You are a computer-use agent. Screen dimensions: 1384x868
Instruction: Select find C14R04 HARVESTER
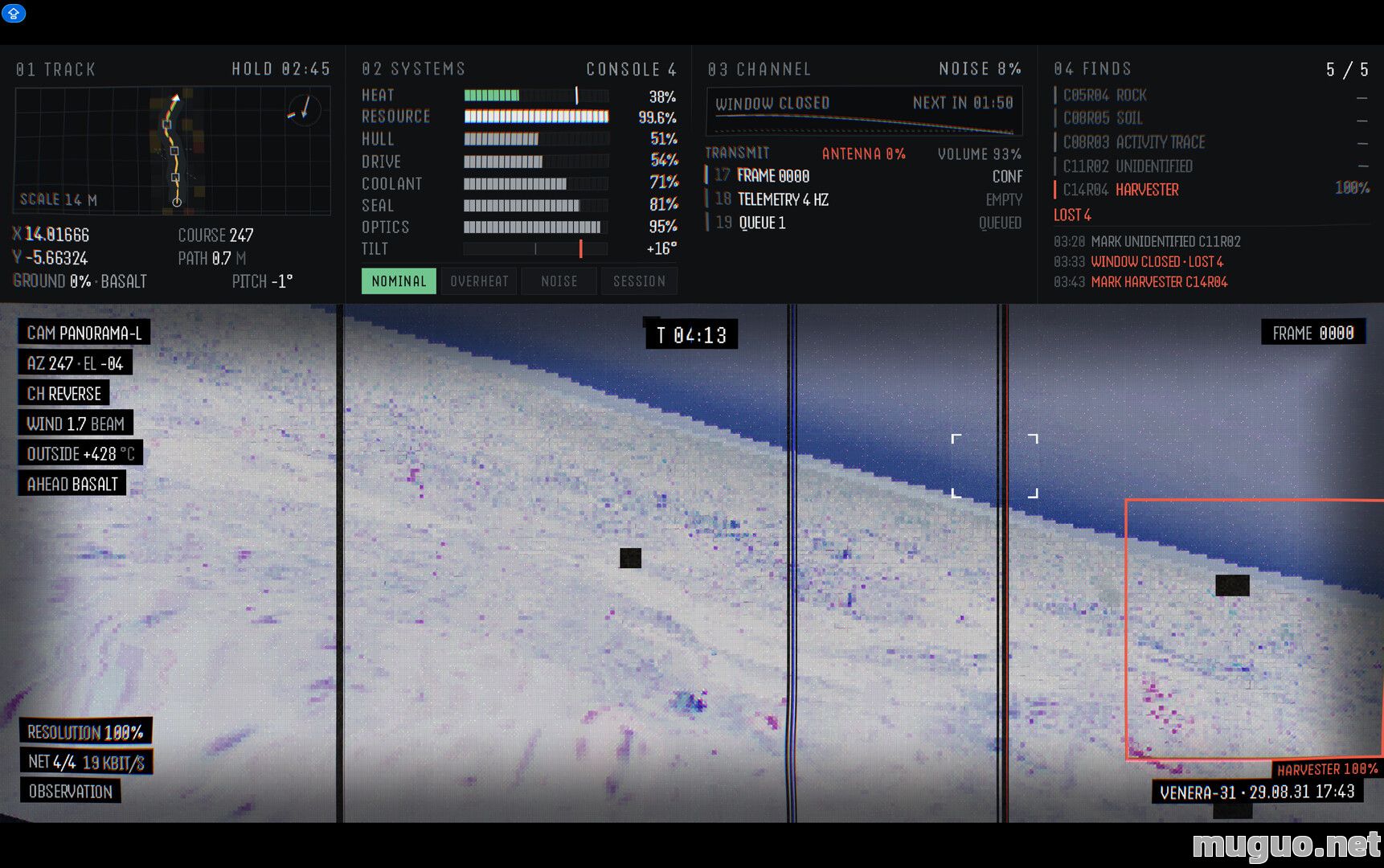pos(1210,190)
